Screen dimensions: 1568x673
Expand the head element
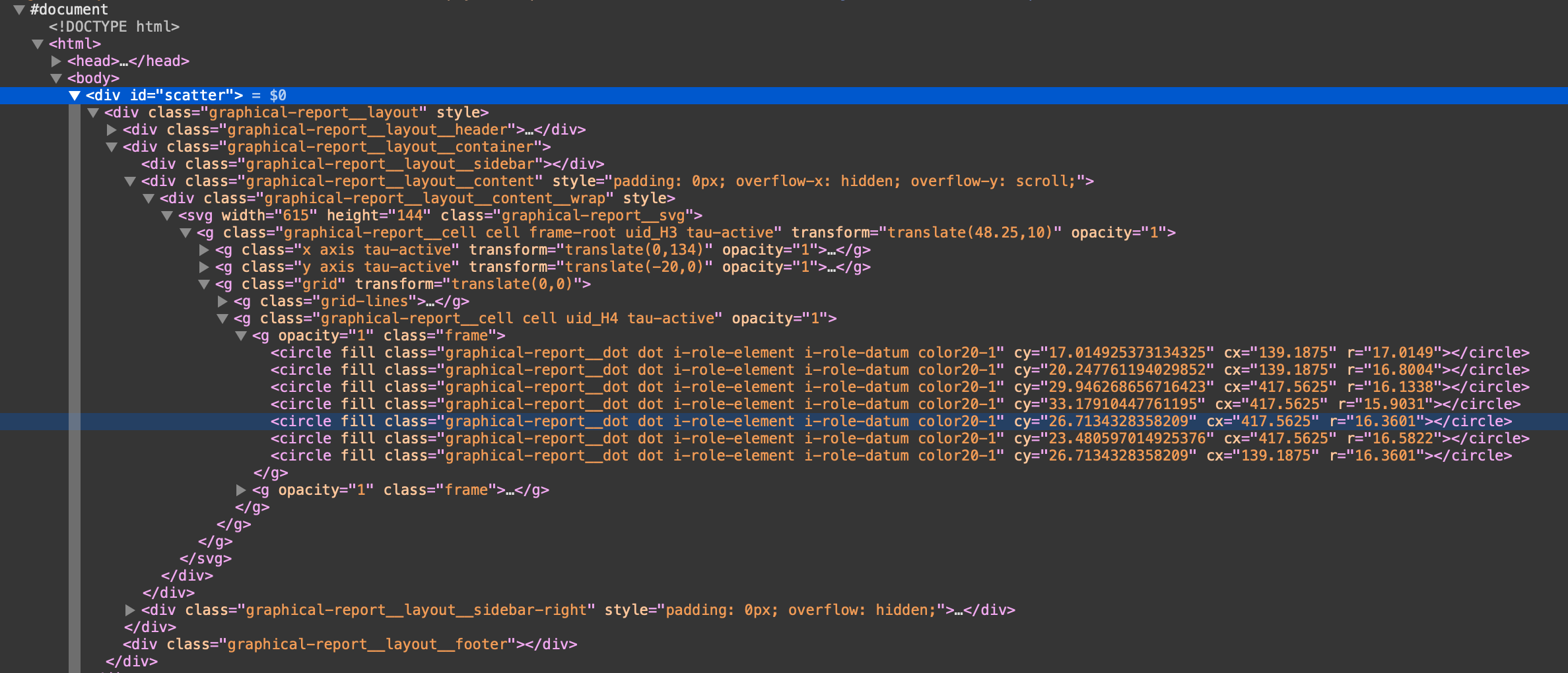tap(56, 61)
